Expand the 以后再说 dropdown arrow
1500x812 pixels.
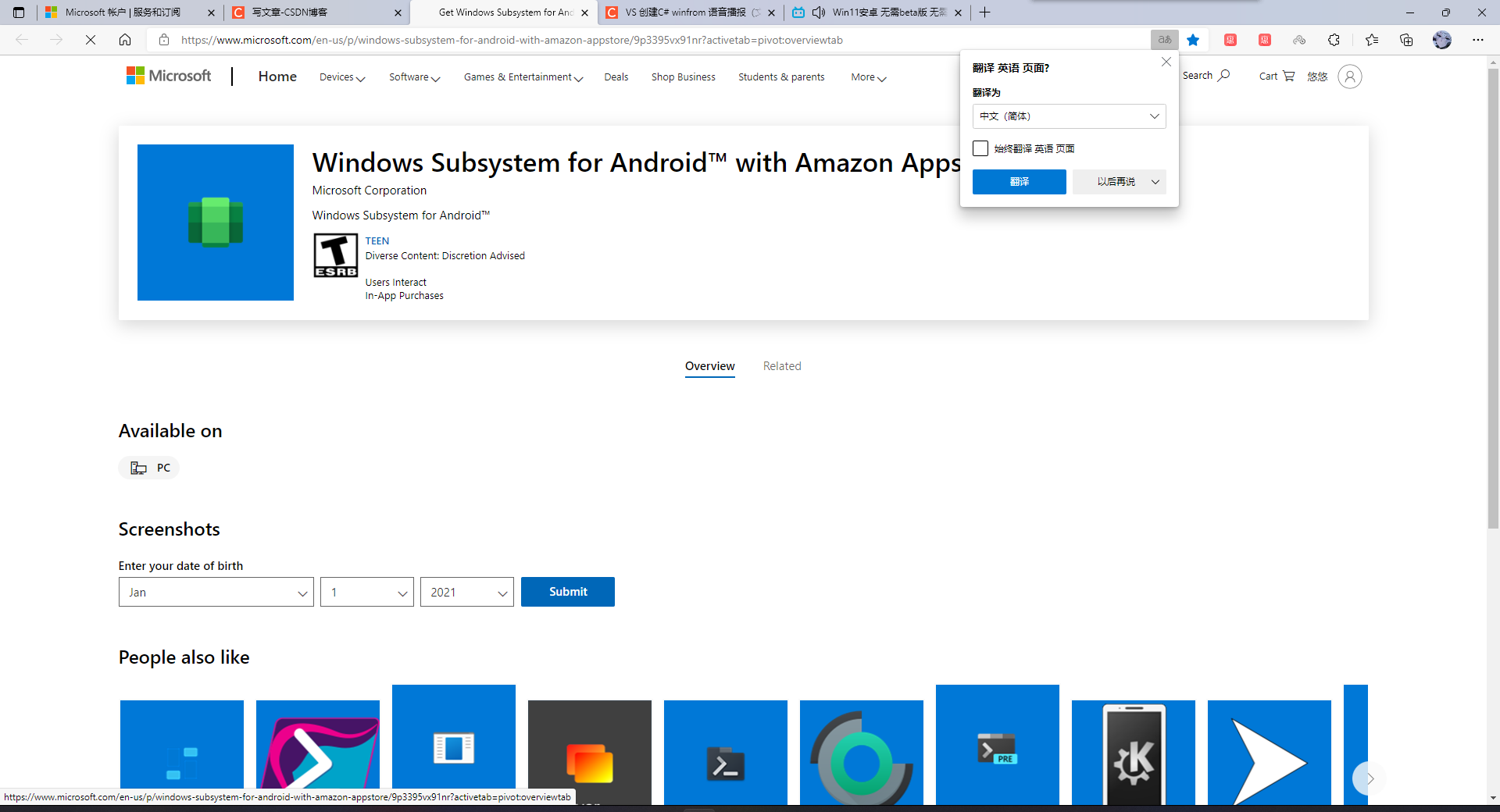click(x=1155, y=182)
